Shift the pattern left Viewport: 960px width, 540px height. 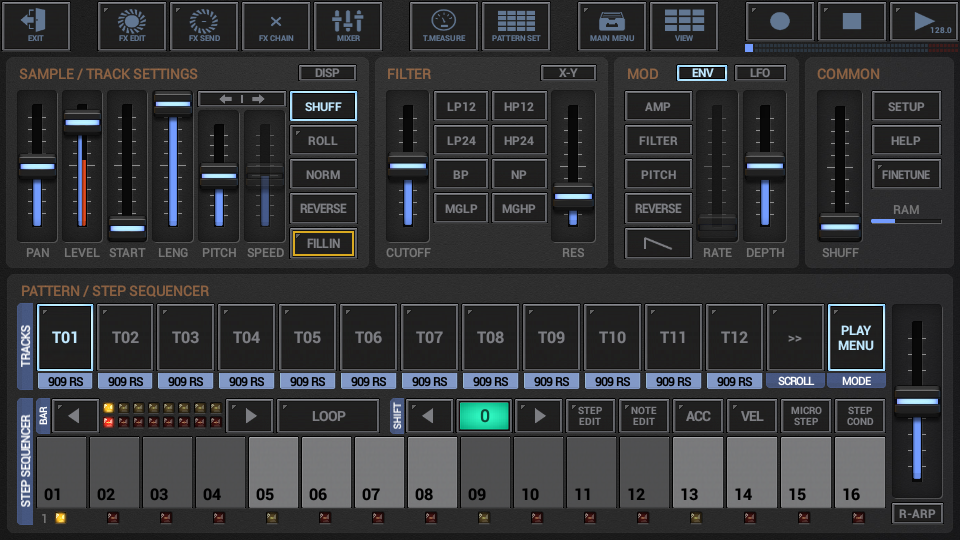click(x=430, y=416)
